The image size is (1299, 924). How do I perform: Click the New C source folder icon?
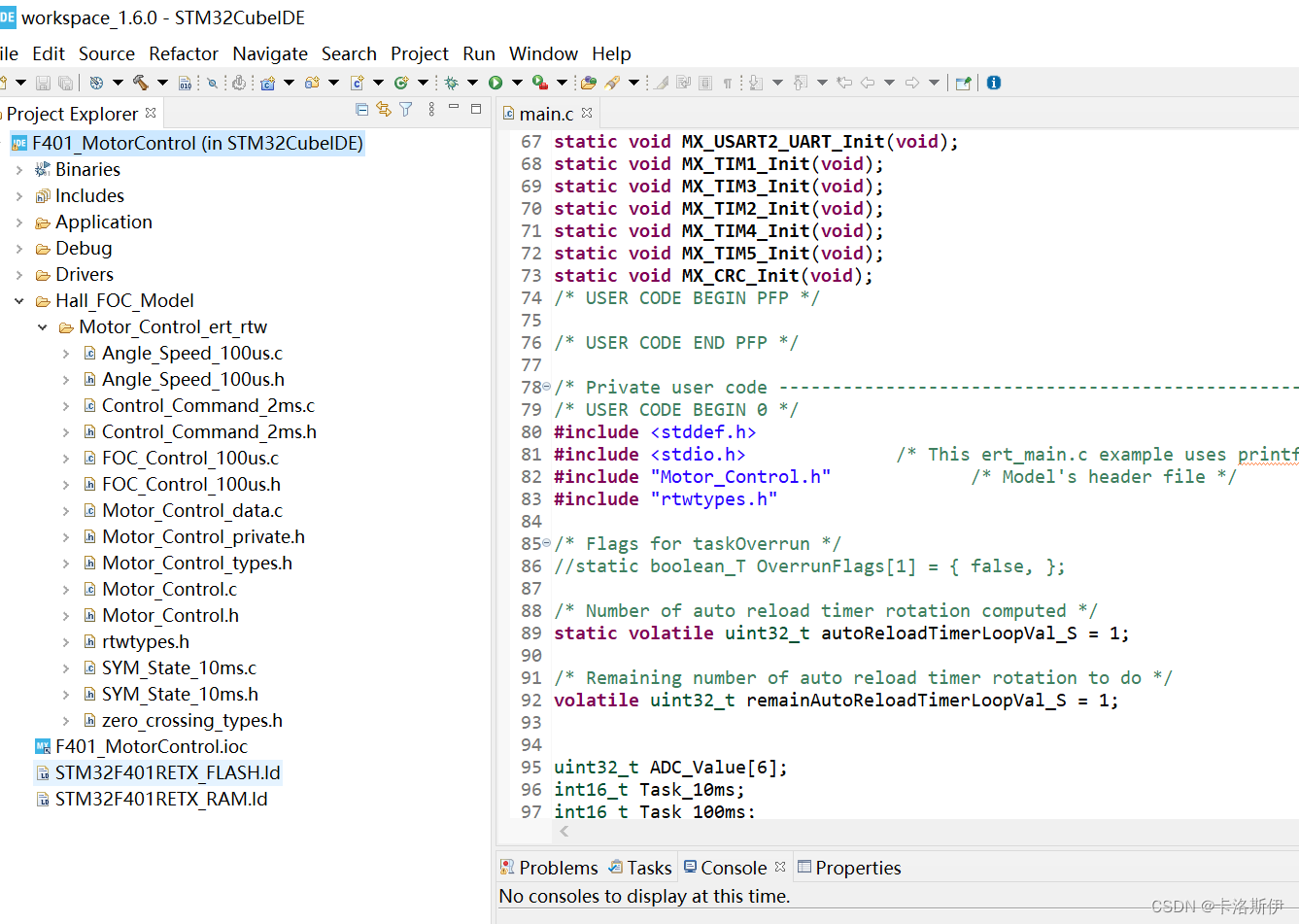312,83
